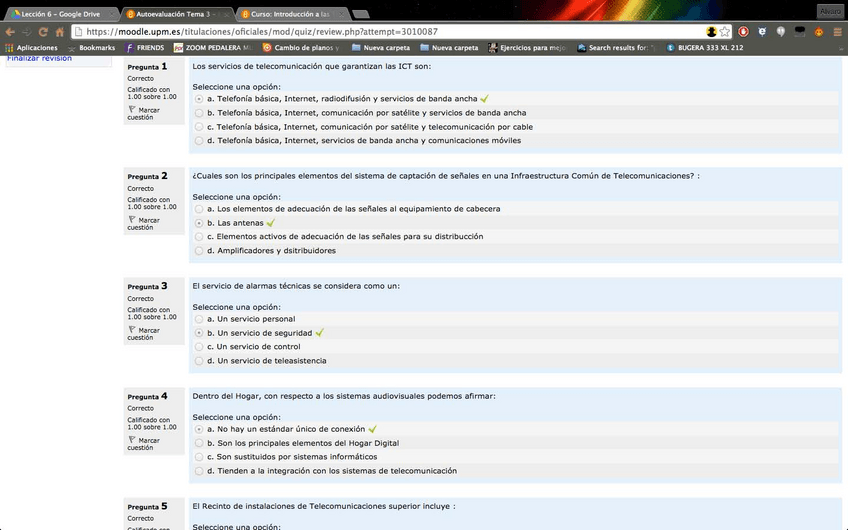848x530 pixels.
Task: Click the flag icon for Pregunta 2
Action: pos(131,219)
